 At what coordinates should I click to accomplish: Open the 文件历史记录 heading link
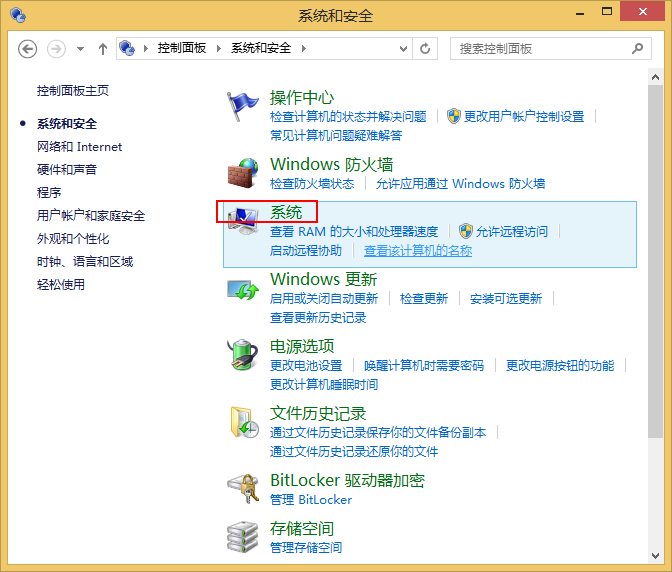[318, 413]
